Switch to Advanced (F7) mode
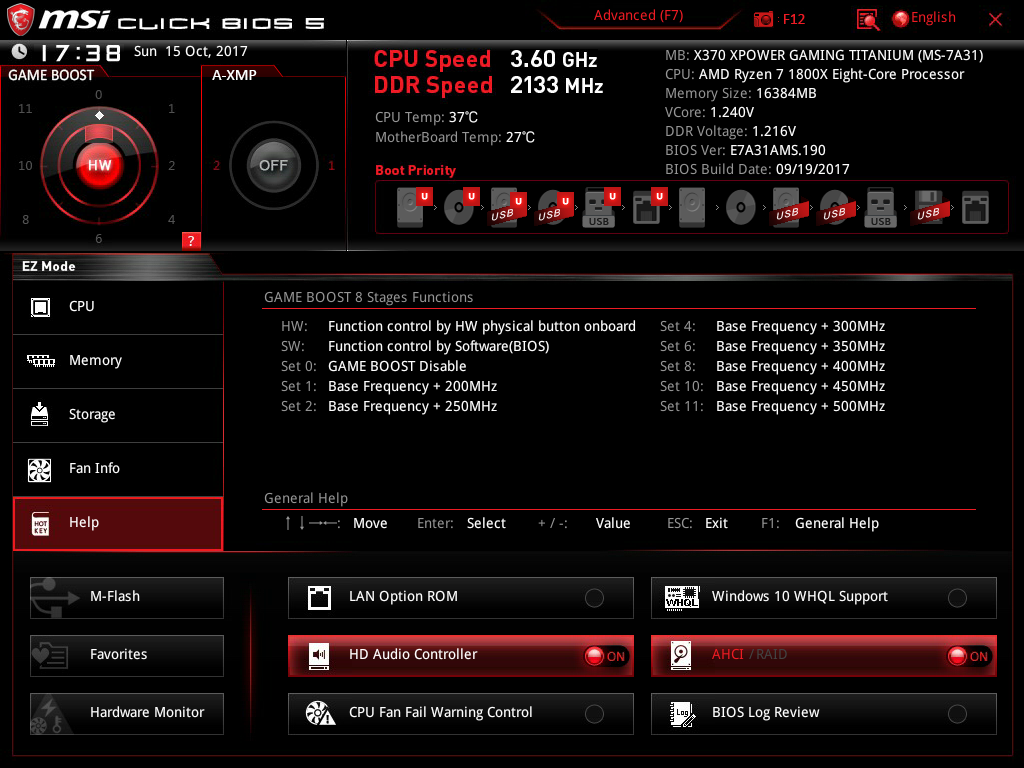The height and width of the screenshot is (768, 1024). [x=638, y=16]
